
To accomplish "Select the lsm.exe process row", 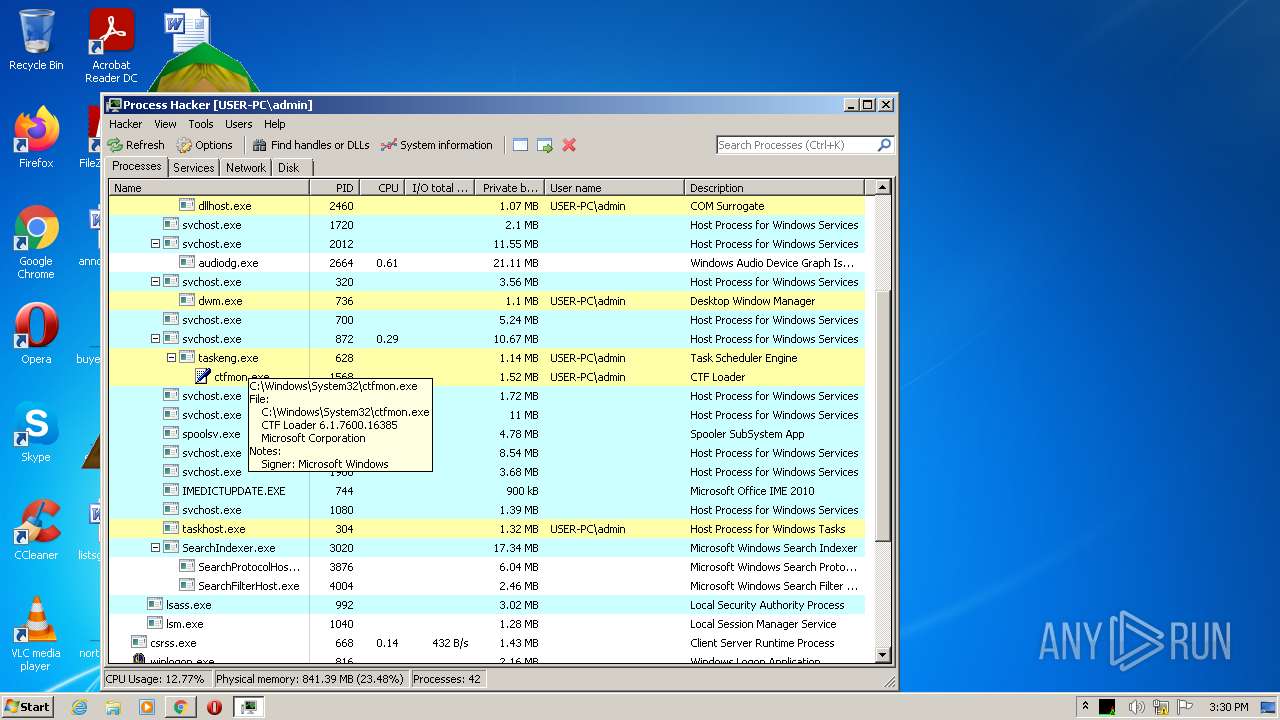I will point(486,623).
